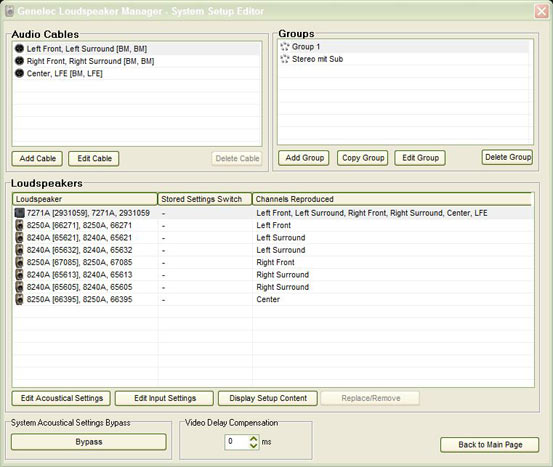553x467 pixels.
Task: Create a new group with Add Group
Action: pyautogui.click(x=304, y=158)
